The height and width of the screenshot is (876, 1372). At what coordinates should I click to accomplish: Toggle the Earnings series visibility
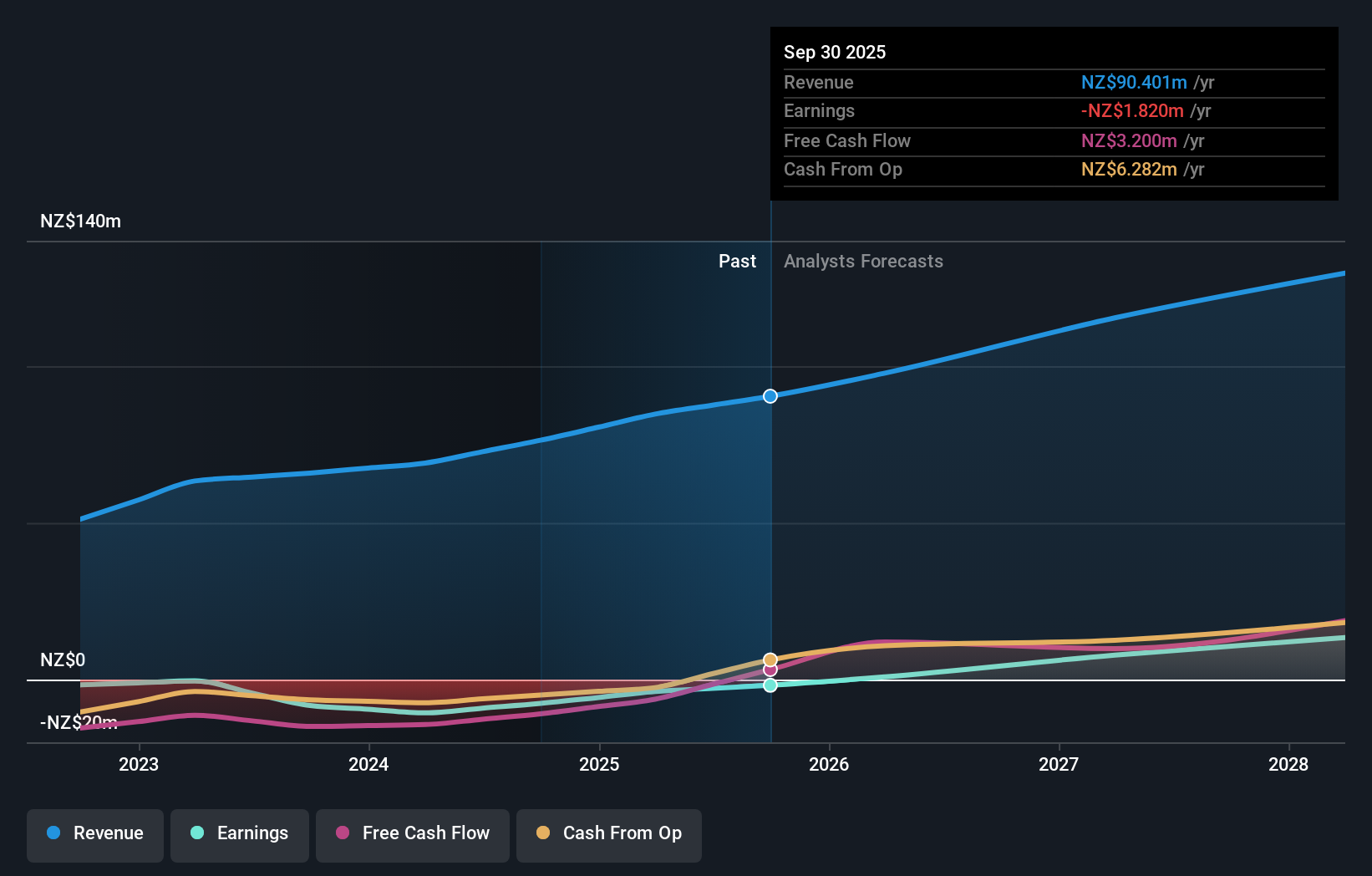click(239, 833)
